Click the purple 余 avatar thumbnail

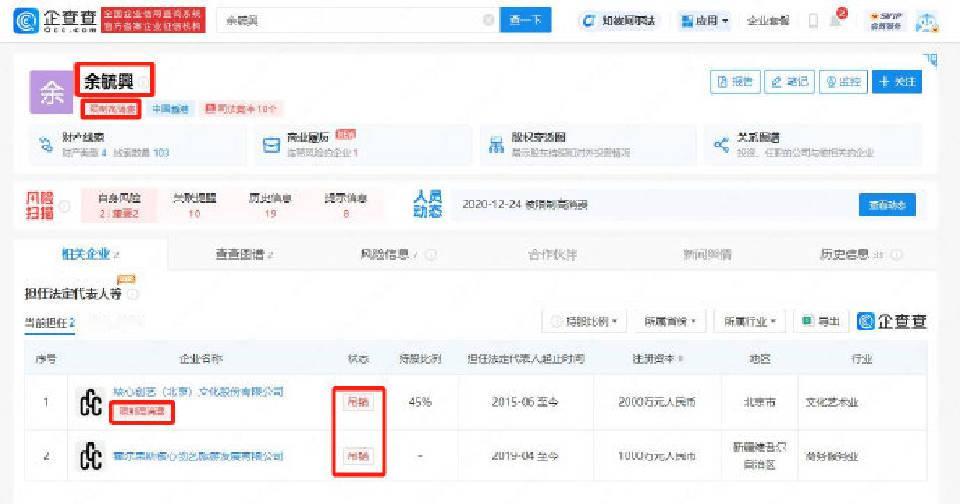pos(51,92)
